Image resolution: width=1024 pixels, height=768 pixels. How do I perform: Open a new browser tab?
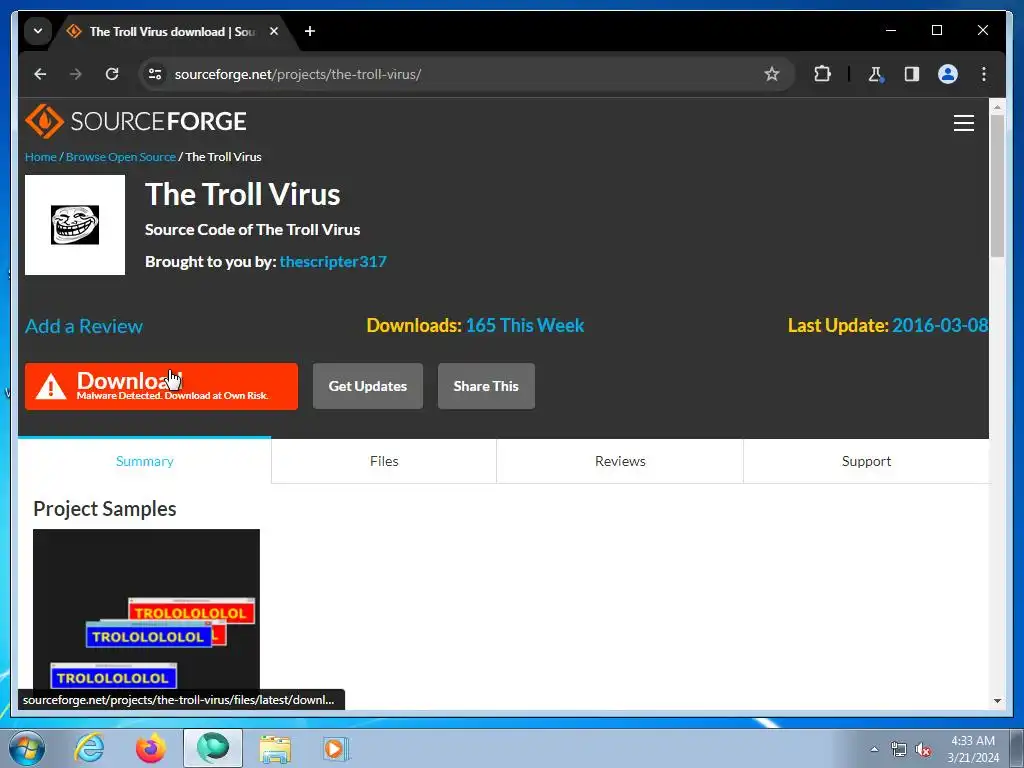[x=310, y=31]
